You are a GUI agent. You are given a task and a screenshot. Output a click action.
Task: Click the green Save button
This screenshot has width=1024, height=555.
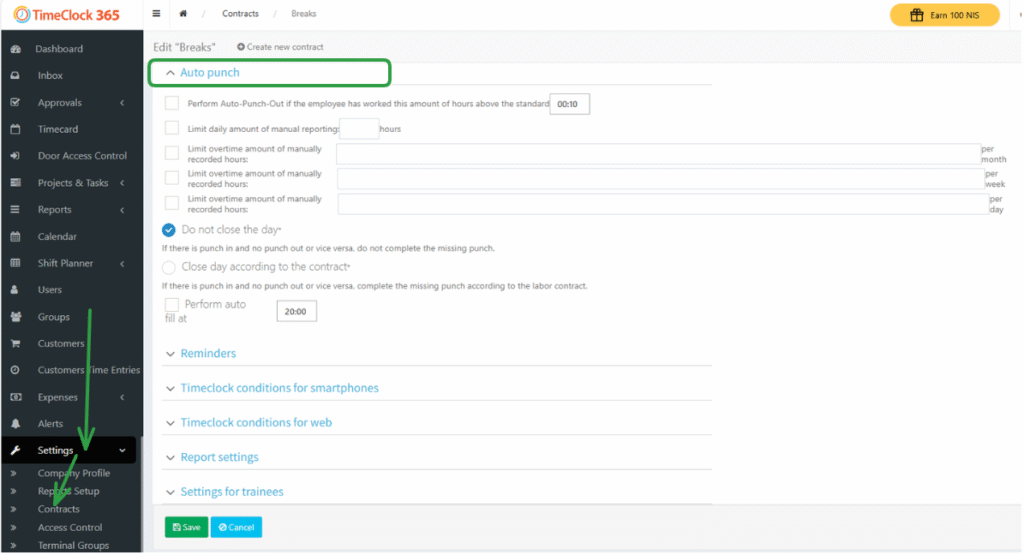pyautogui.click(x=186, y=527)
